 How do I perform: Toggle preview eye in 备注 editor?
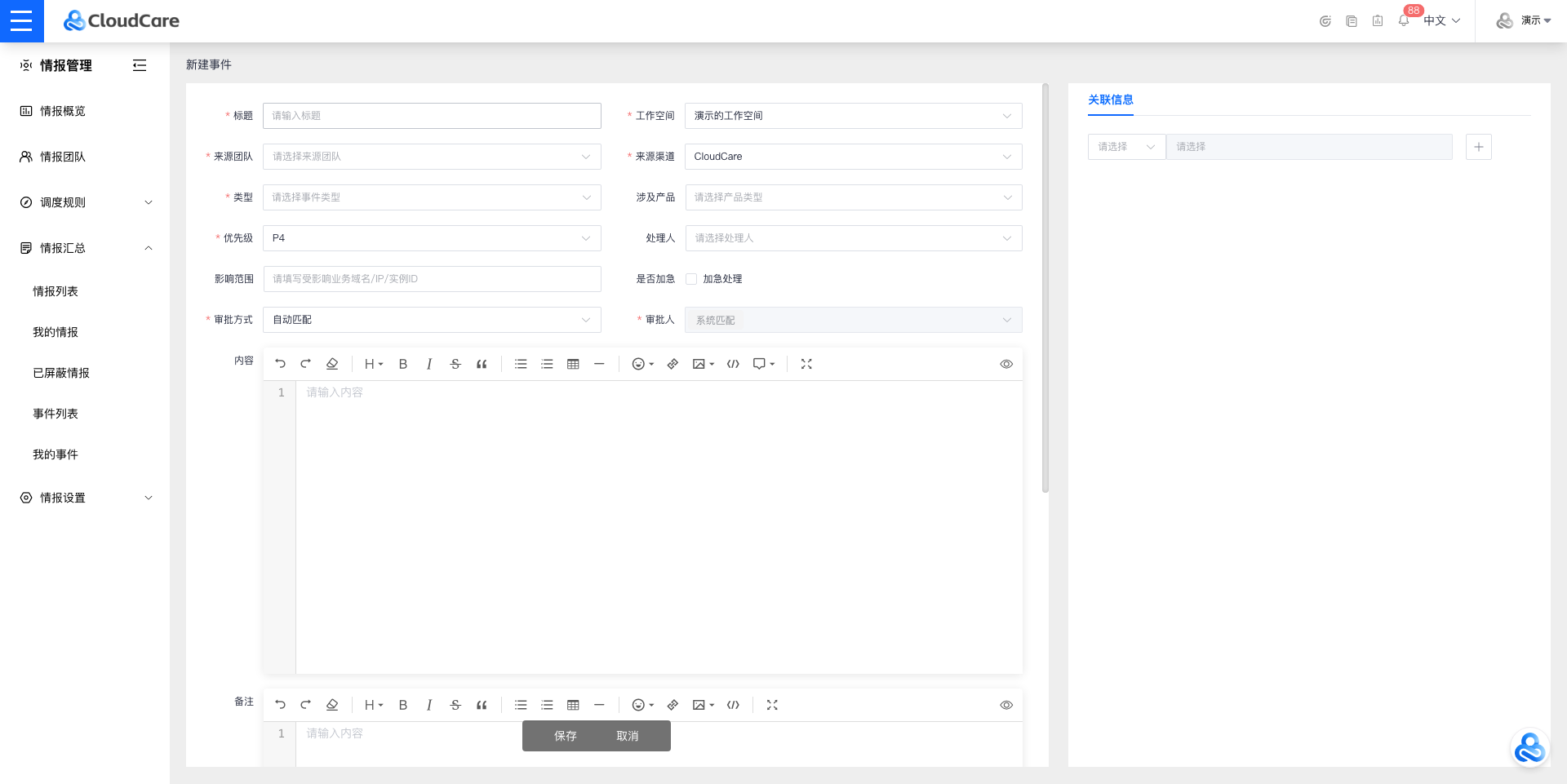(1006, 705)
